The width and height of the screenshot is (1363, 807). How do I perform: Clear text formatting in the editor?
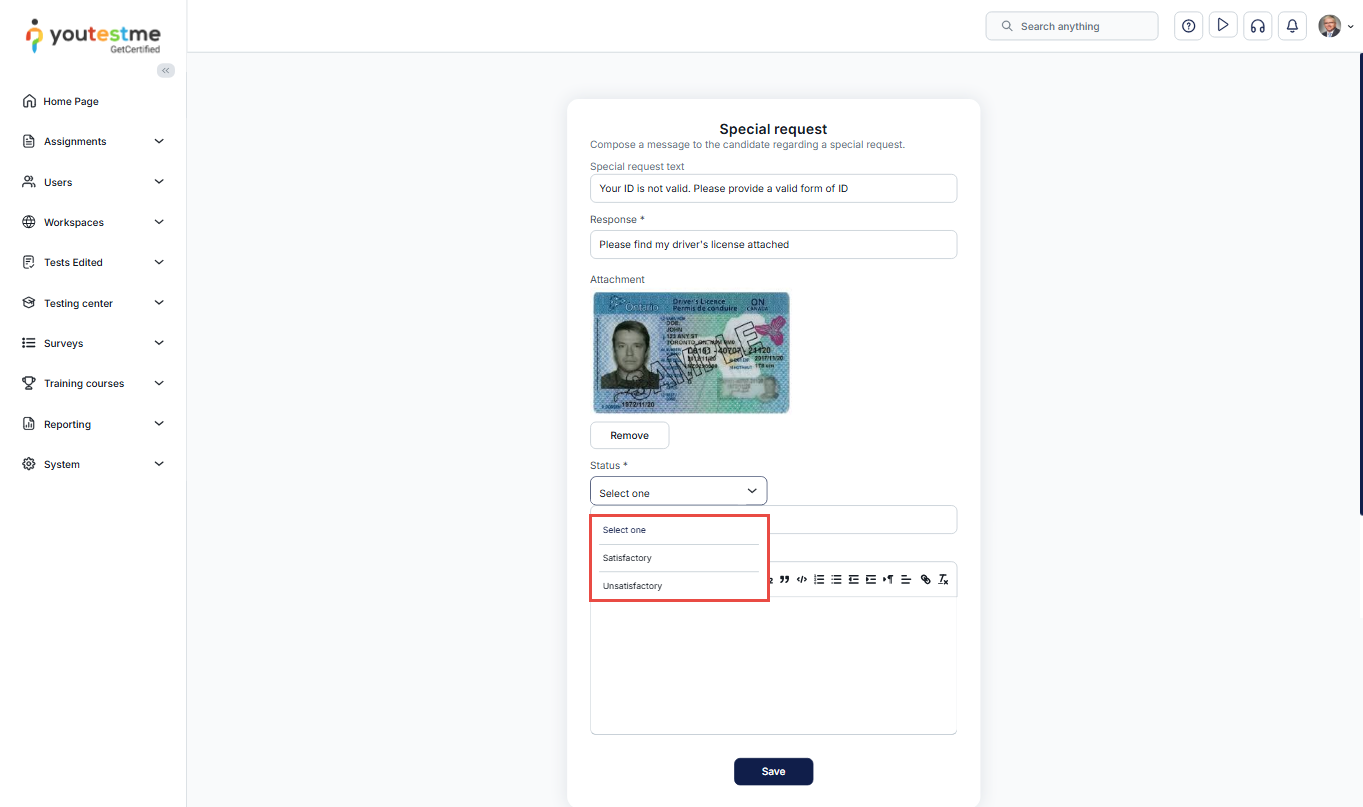(x=943, y=579)
